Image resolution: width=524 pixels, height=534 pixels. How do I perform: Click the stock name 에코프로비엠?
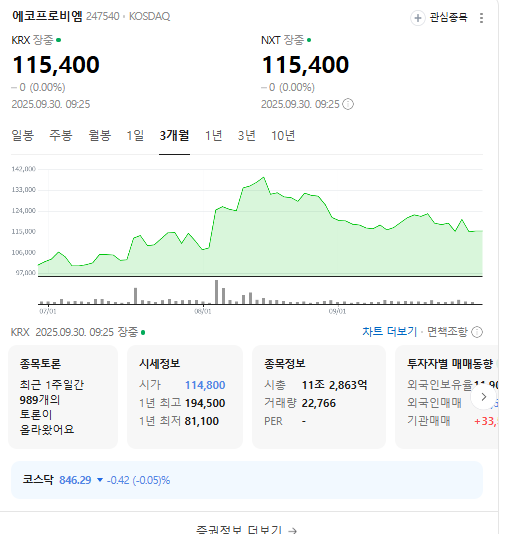[47, 16]
